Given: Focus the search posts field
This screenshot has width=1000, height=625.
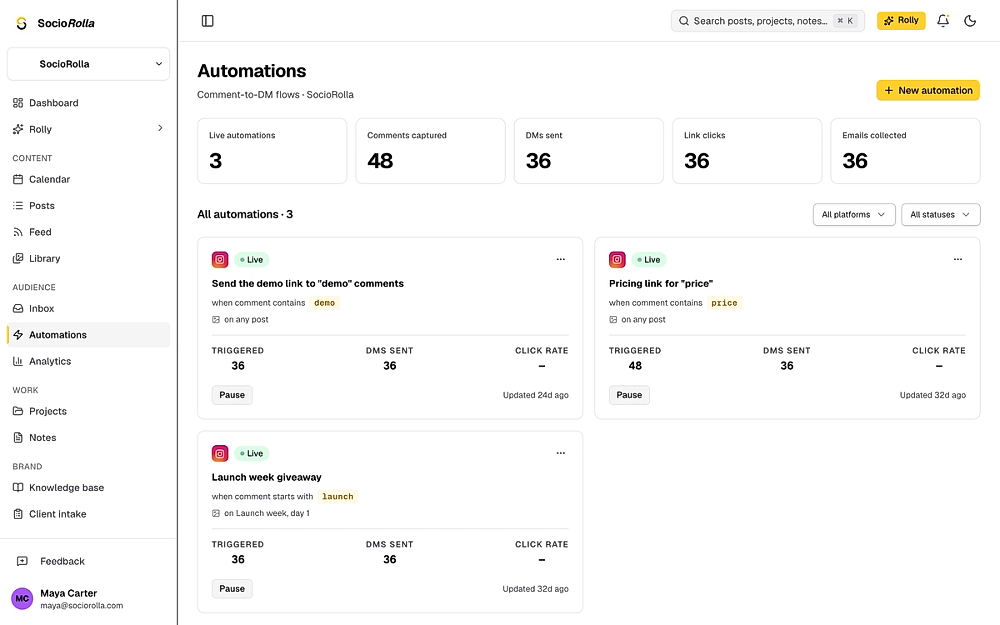Looking at the screenshot, I should point(768,21).
